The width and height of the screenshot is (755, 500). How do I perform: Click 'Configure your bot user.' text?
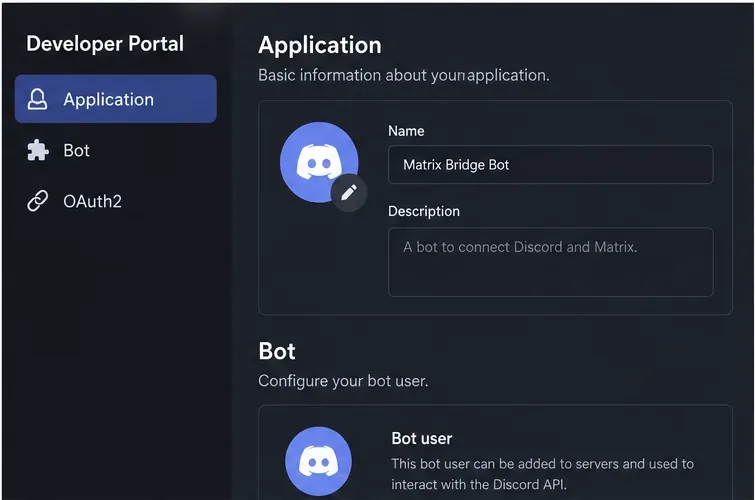[343, 381]
